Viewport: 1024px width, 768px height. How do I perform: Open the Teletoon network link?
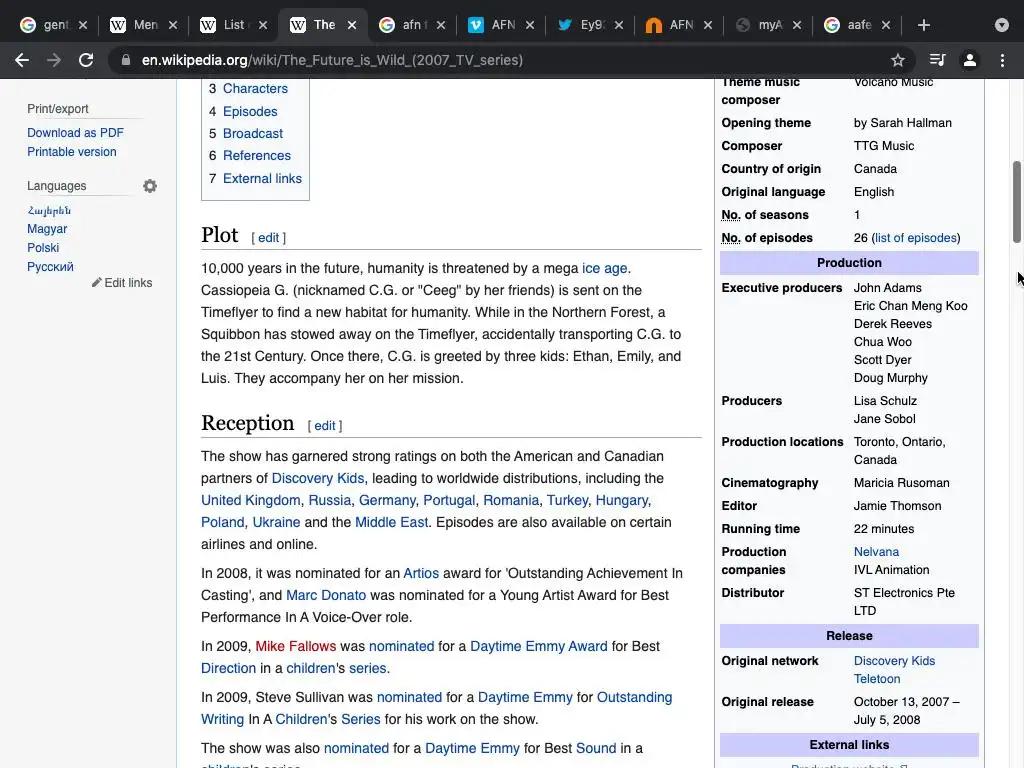(877, 679)
